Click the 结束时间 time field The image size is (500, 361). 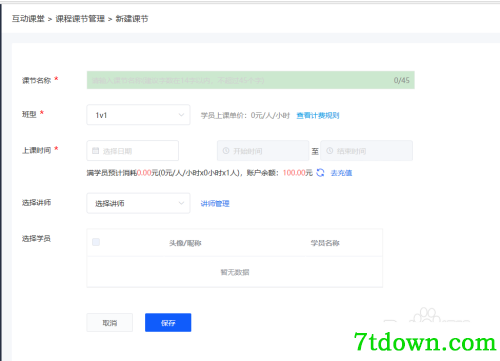coord(367,151)
